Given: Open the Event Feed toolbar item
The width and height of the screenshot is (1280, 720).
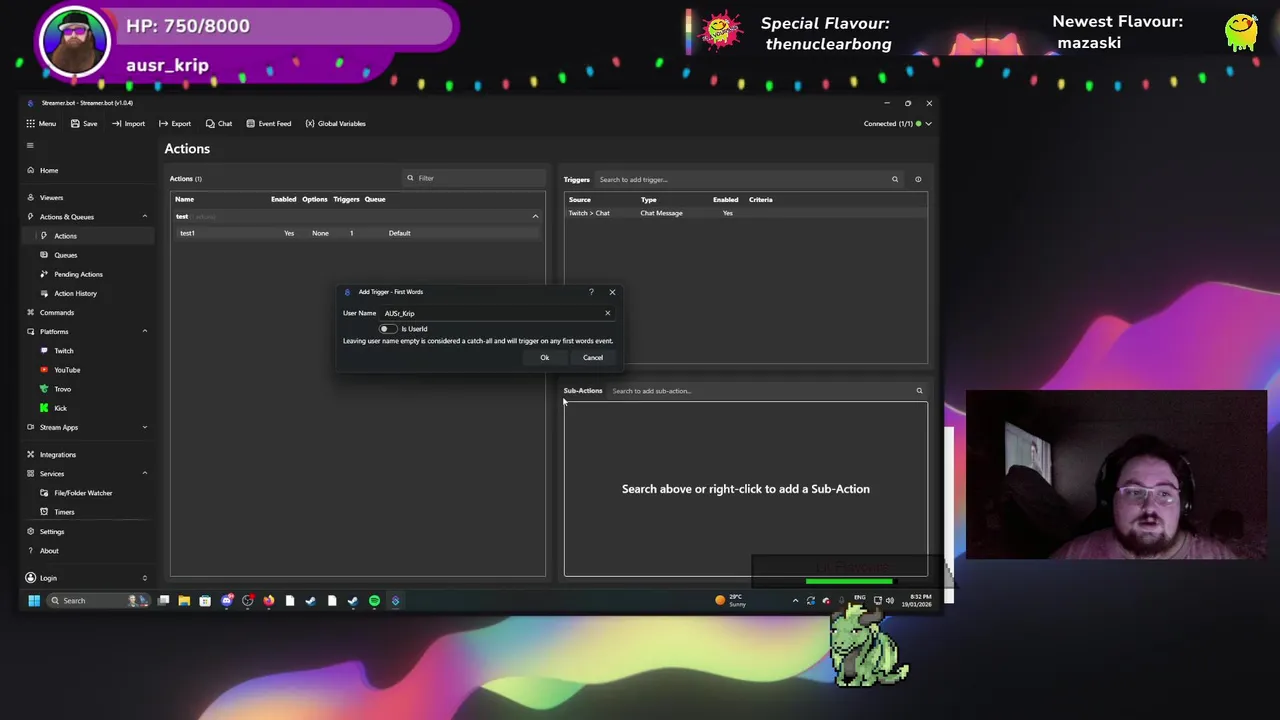Looking at the screenshot, I should click(268, 123).
